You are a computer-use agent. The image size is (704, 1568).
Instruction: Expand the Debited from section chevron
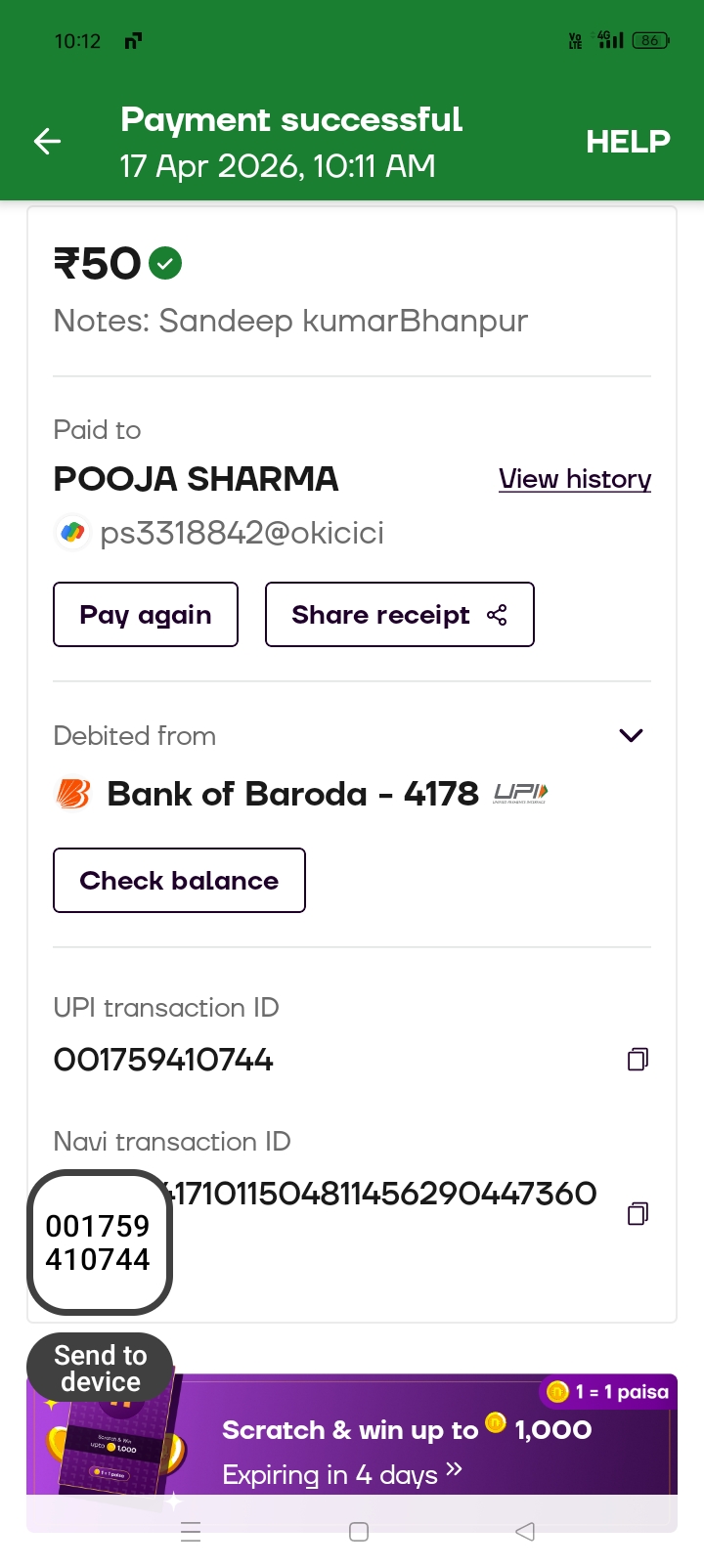pyautogui.click(x=632, y=735)
